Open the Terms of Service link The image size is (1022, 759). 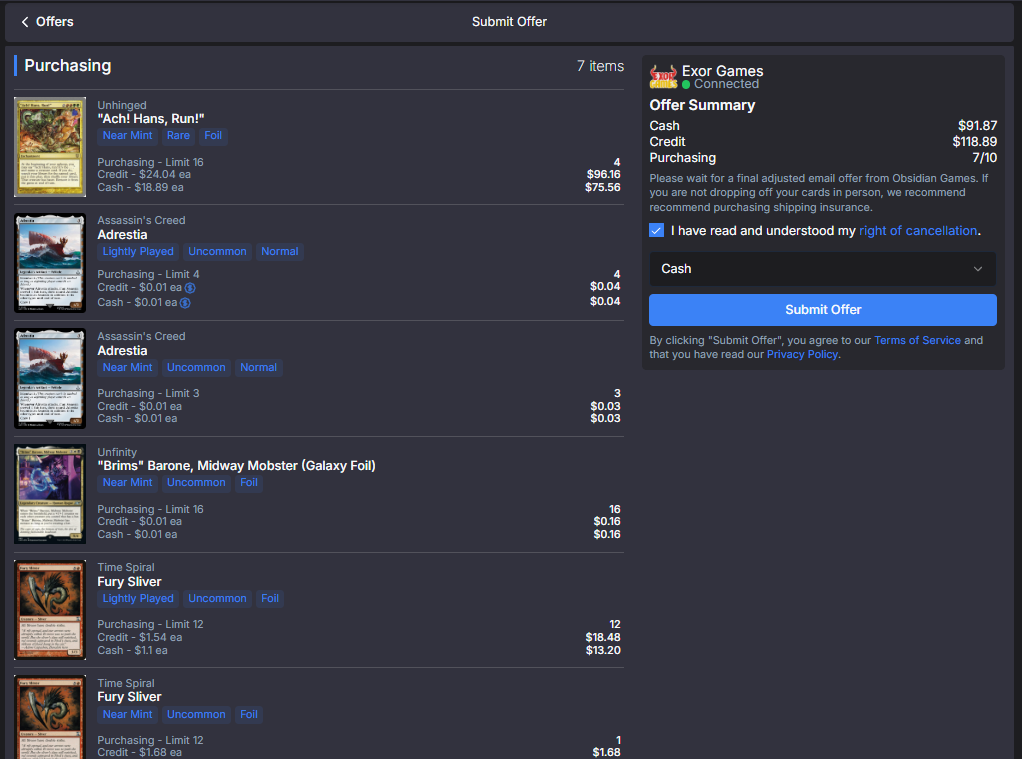click(917, 340)
